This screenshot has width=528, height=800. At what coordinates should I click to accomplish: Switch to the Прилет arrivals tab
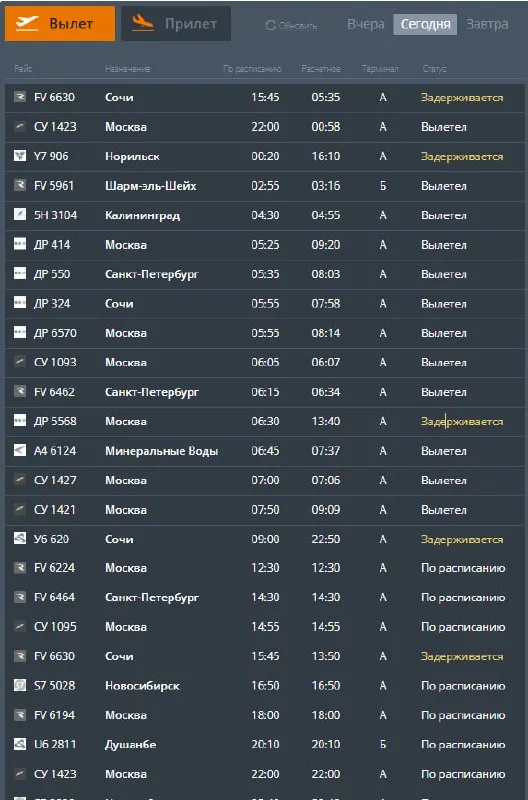(176, 23)
